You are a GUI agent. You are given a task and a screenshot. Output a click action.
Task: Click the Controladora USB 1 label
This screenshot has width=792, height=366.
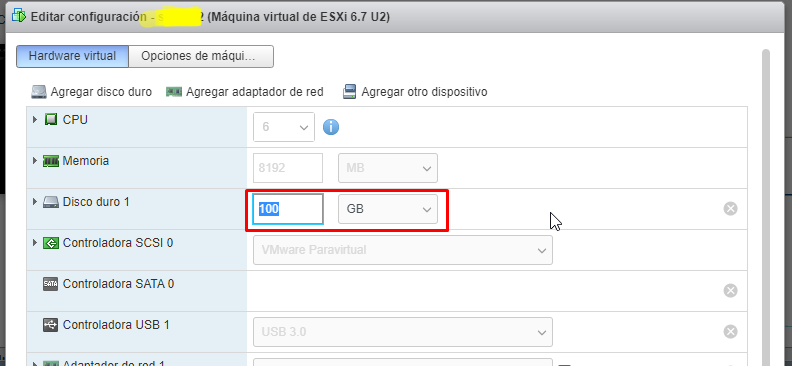click(116, 325)
